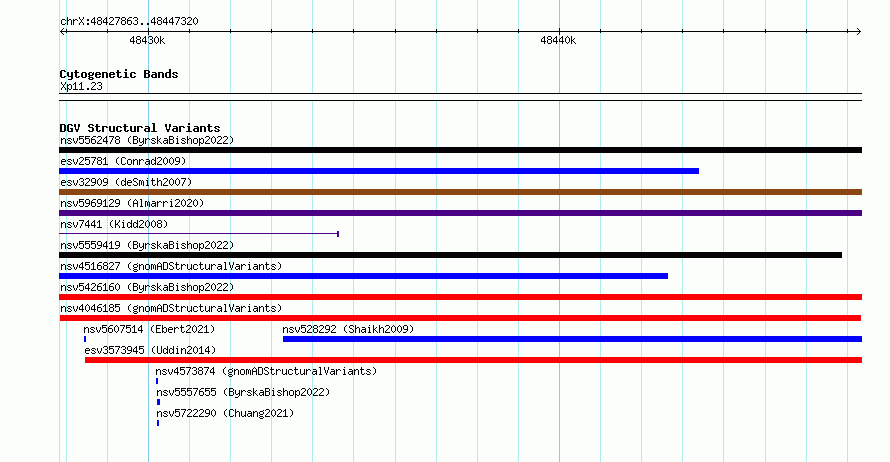This screenshot has height=462, width=890.
Task: Click the nsv5562478 (ByrskaBishop2022) label
Action: click(147, 140)
